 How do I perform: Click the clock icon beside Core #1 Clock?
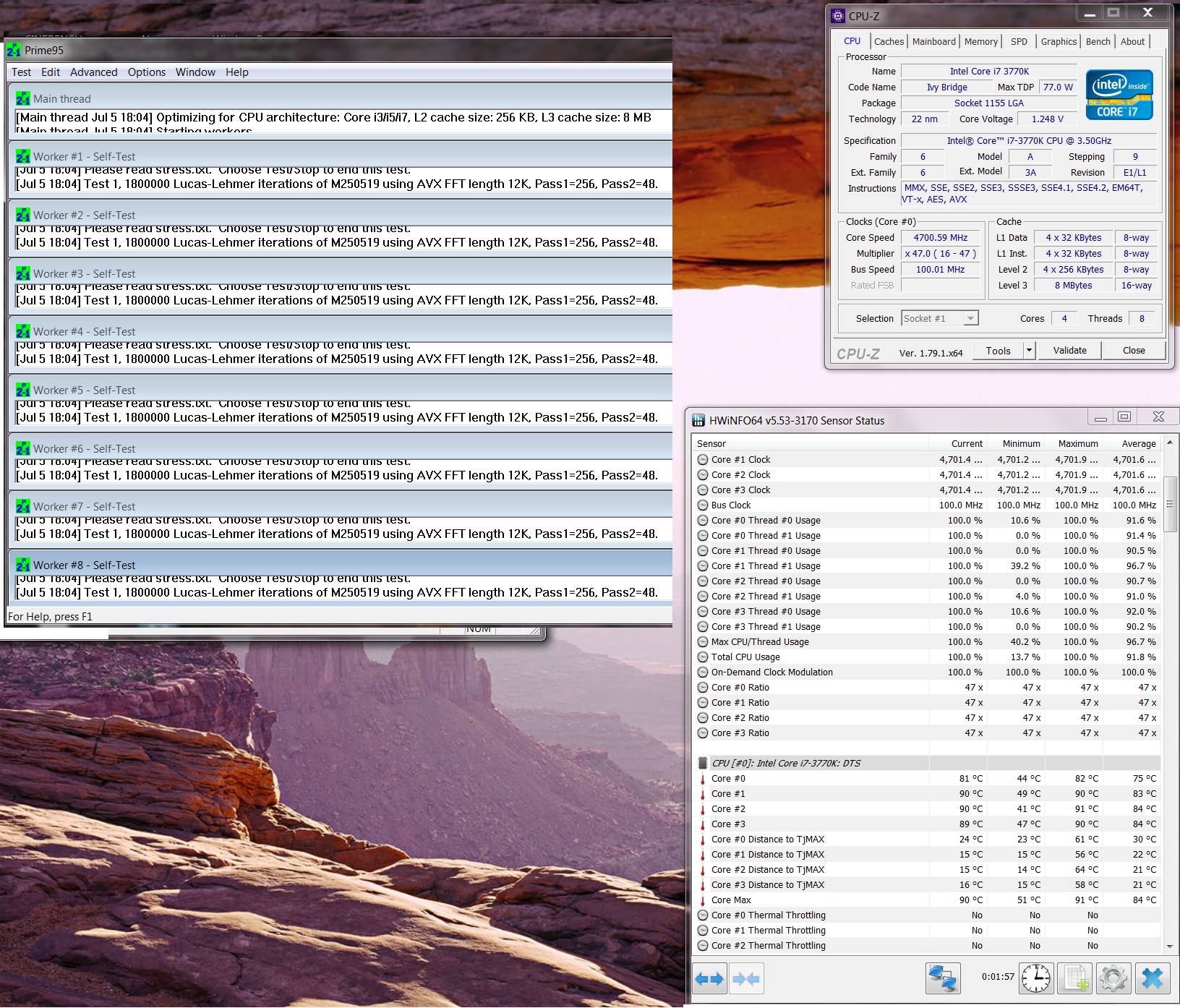[703, 460]
